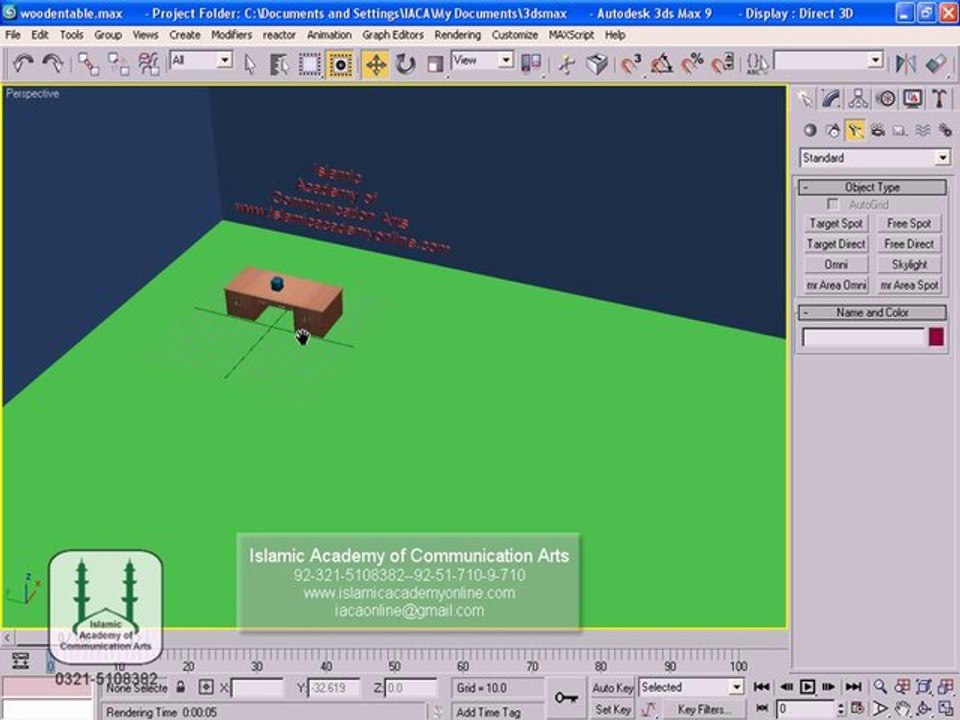Activate the Select and Rotate tool

tap(405, 64)
